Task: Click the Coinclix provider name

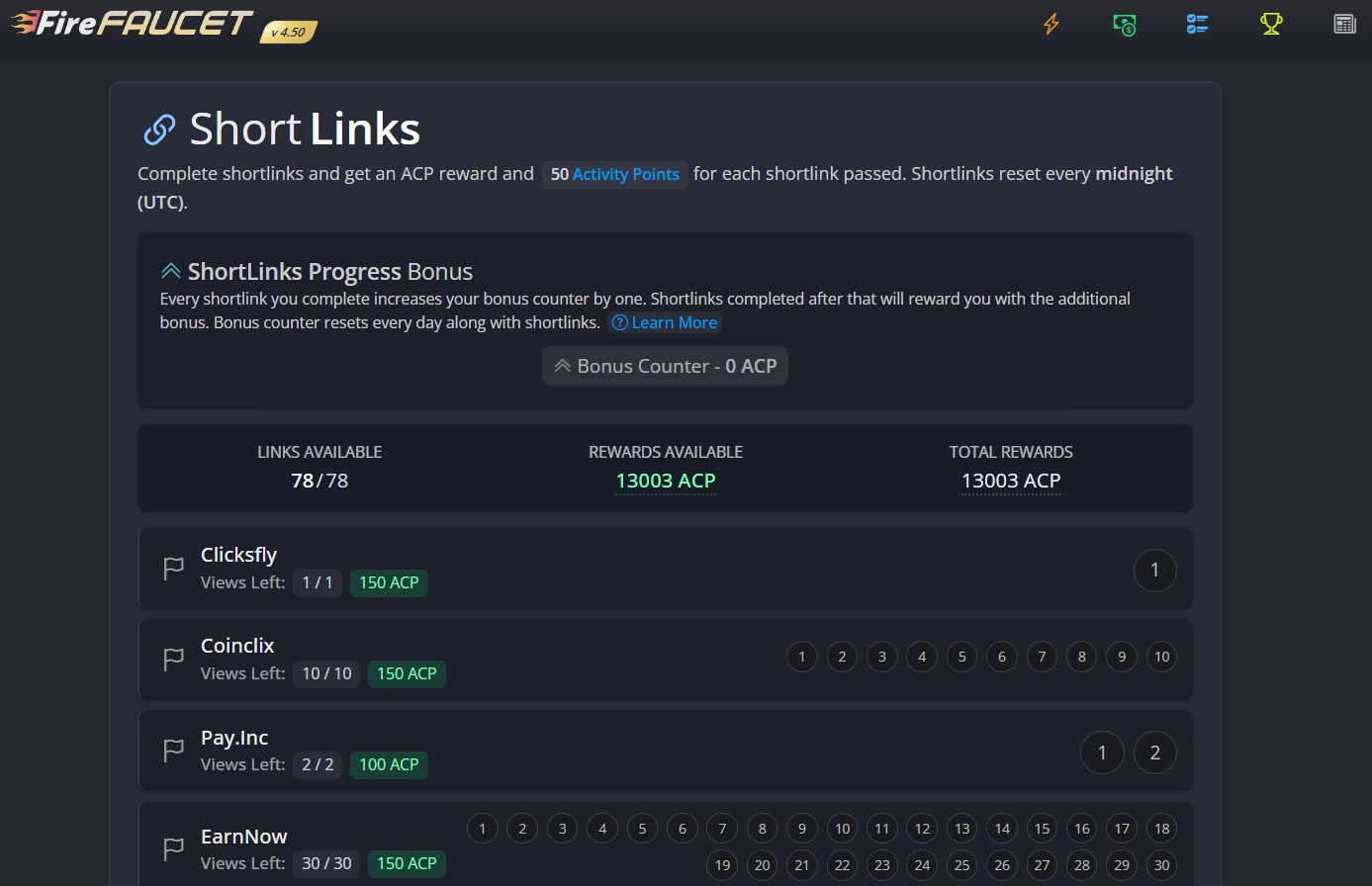Action: click(237, 646)
